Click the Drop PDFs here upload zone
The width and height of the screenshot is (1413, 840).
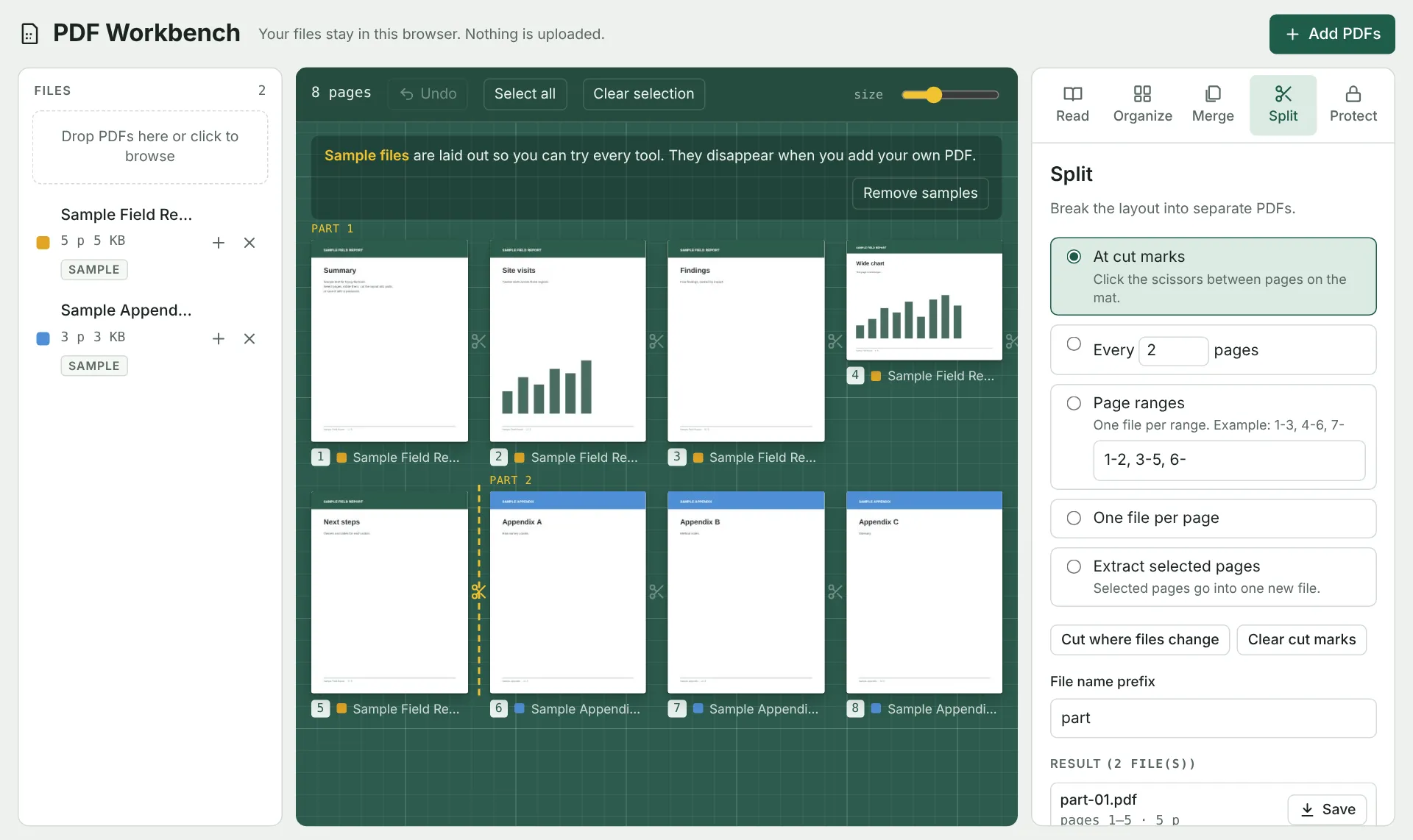click(x=150, y=147)
